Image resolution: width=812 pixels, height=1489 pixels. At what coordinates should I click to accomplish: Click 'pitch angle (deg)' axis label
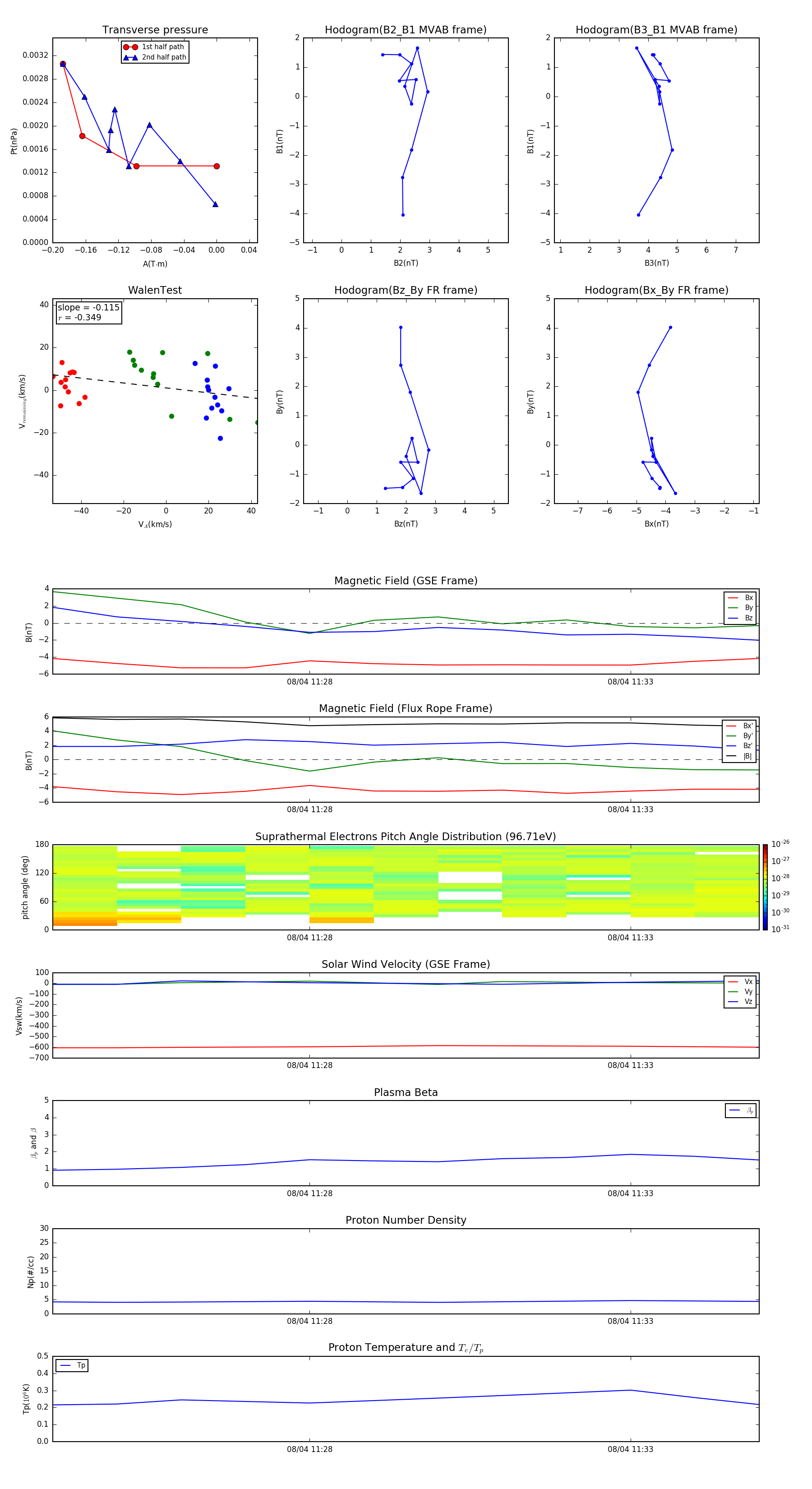25,887
